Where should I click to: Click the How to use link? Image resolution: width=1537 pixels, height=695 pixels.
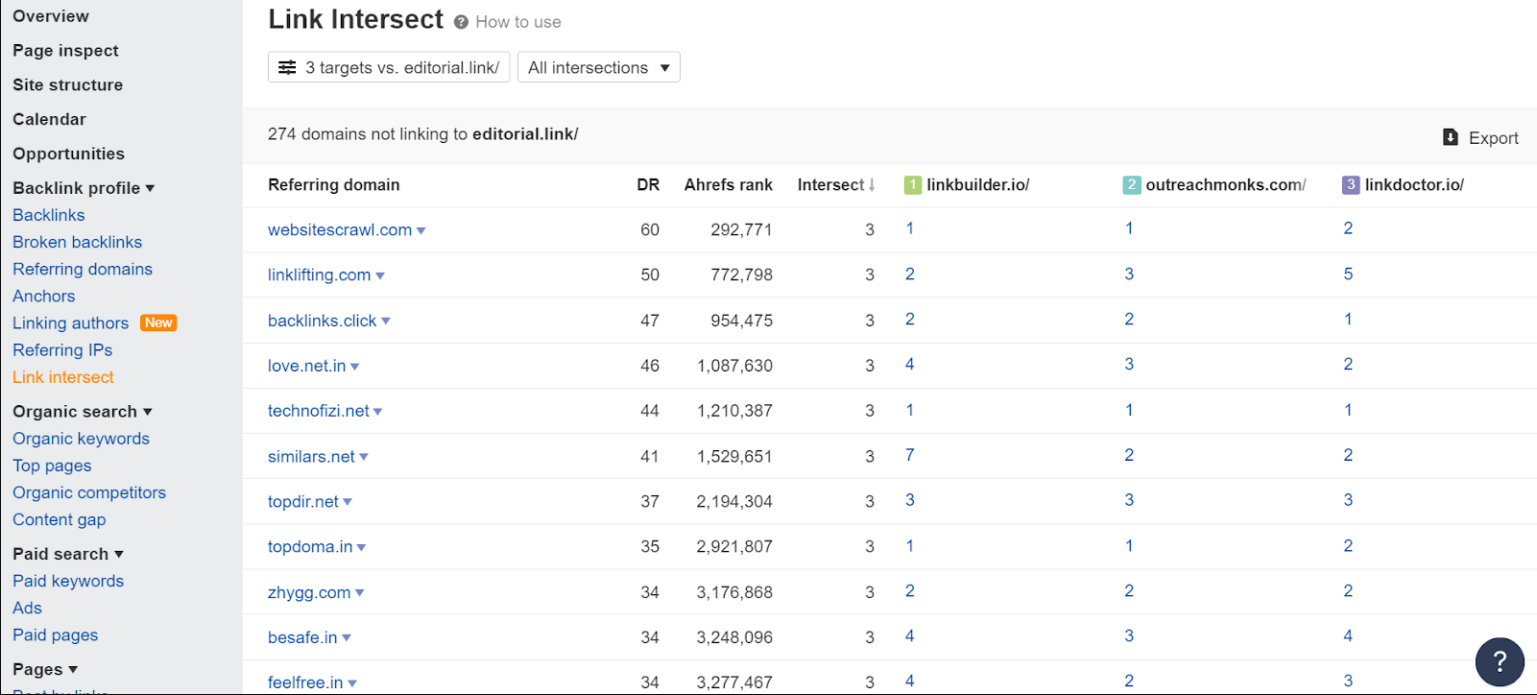click(518, 22)
